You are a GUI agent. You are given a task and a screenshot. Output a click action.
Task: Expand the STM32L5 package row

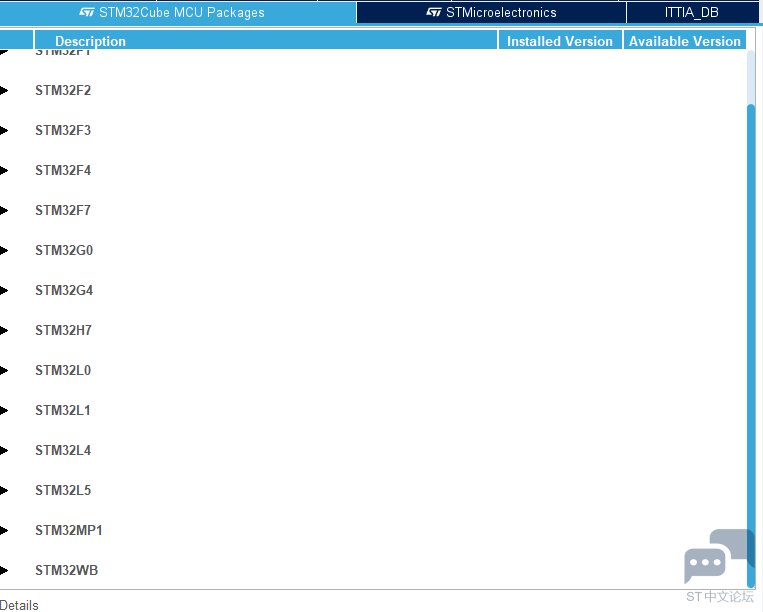[x=4, y=490]
